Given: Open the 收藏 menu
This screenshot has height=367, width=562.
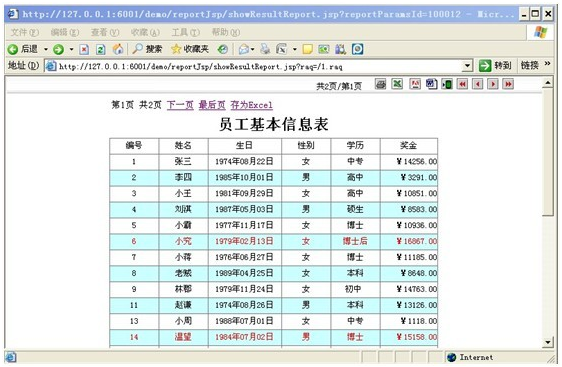Looking at the screenshot, I should (145, 33).
